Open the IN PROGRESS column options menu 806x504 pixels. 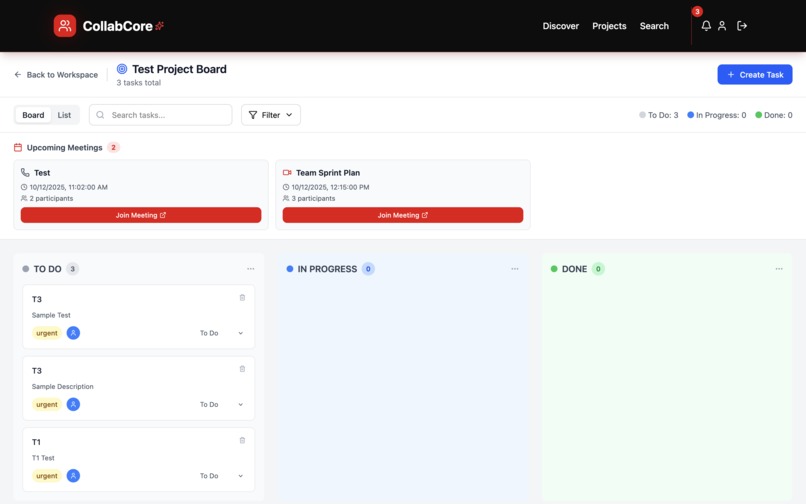(x=515, y=269)
